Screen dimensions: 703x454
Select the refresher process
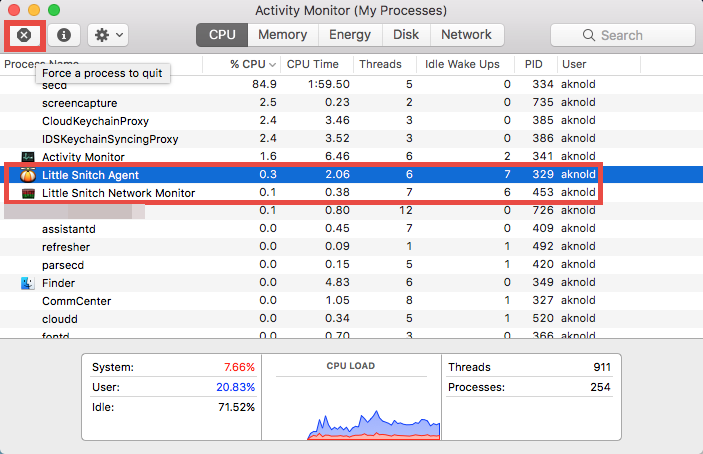click(x=66, y=247)
